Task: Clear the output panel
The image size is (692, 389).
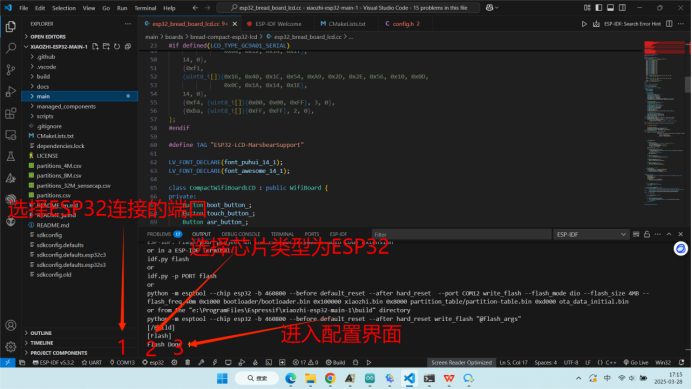Action: (636, 234)
